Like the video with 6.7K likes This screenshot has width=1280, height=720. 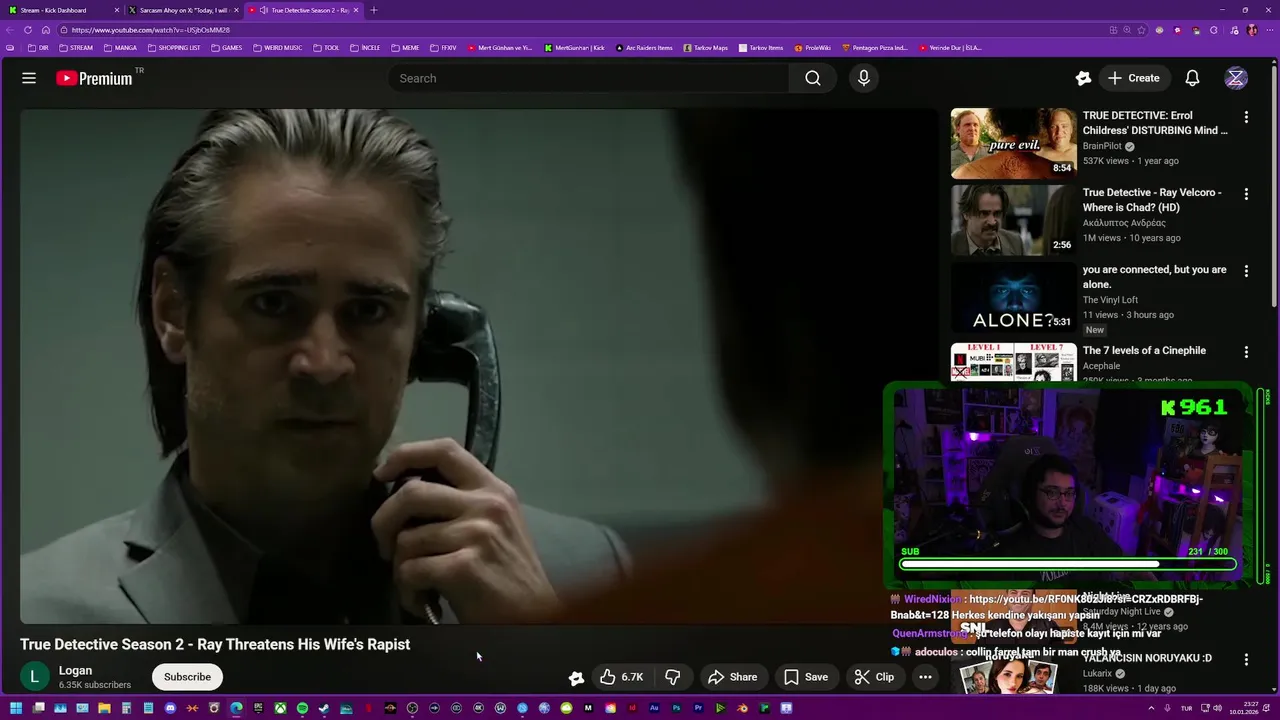click(x=621, y=677)
